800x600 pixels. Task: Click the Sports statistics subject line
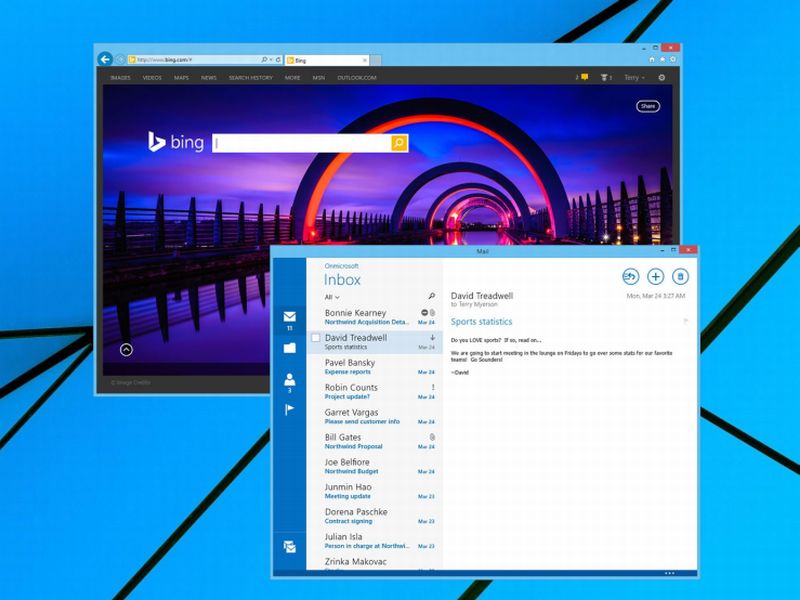pyautogui.click(x=481, y=321)
